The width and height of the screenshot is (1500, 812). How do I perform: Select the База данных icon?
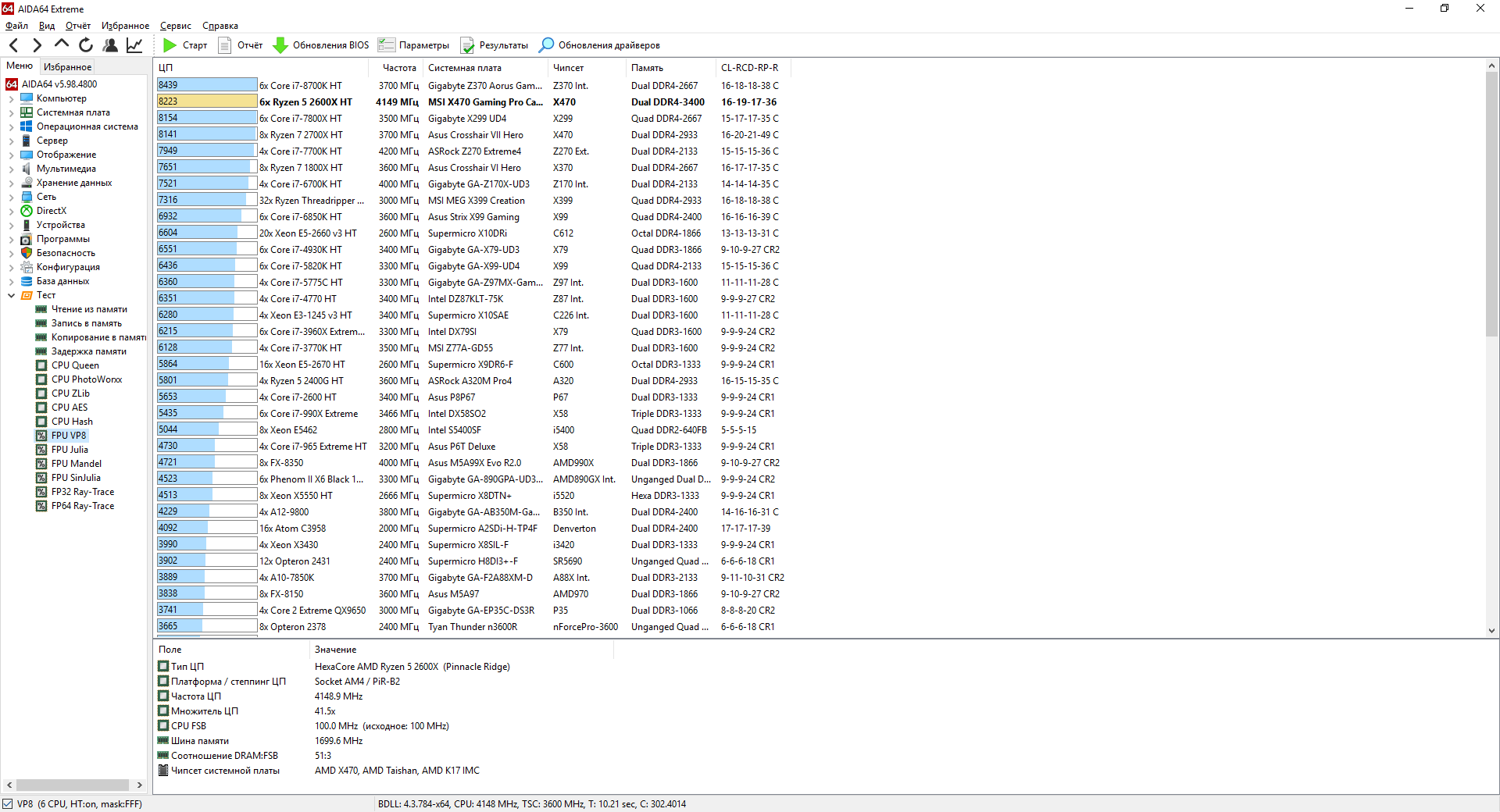[x=27, y=281]
